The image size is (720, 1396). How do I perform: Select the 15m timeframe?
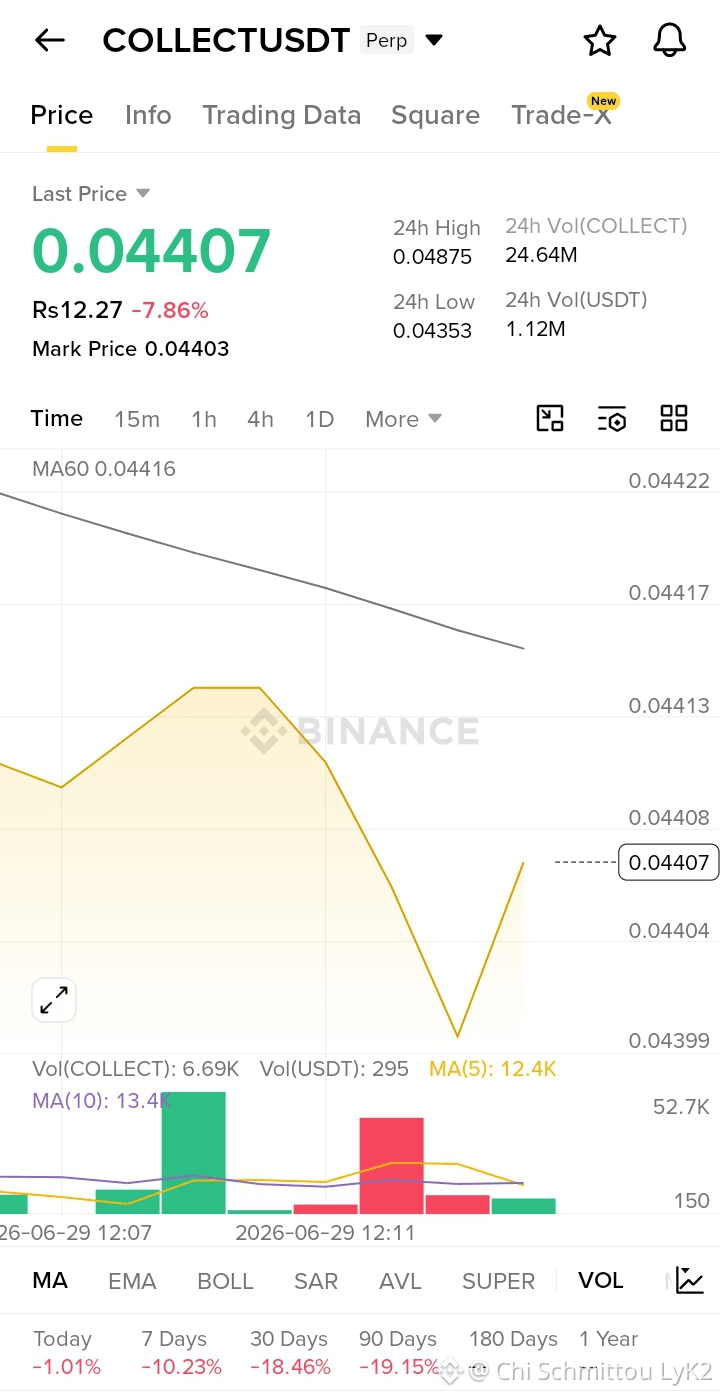point(137,419)
